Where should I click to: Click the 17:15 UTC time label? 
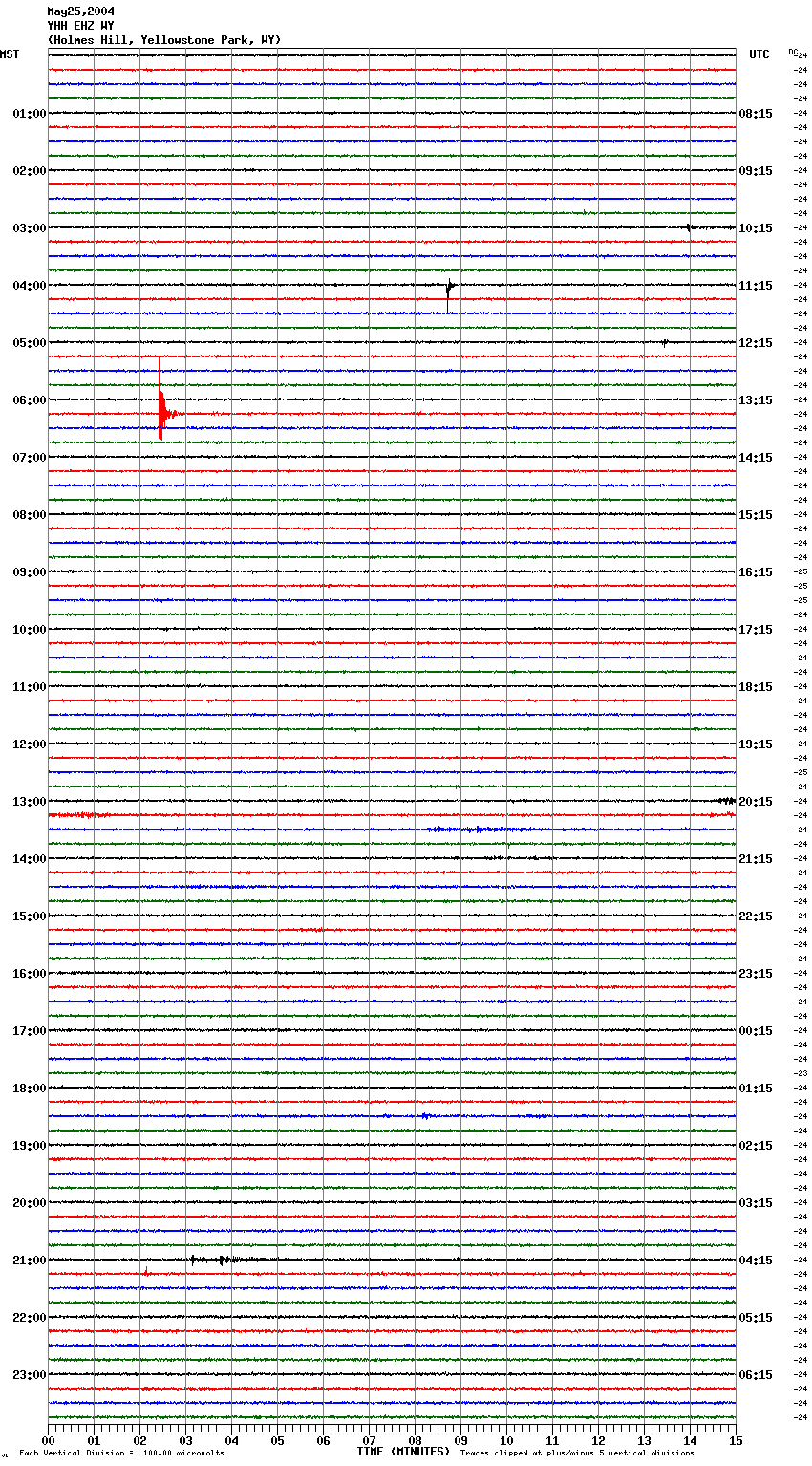(756, 630)
